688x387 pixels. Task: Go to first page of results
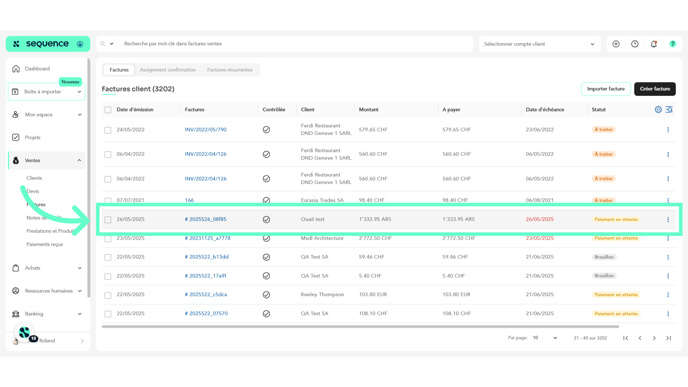[626, 338]
